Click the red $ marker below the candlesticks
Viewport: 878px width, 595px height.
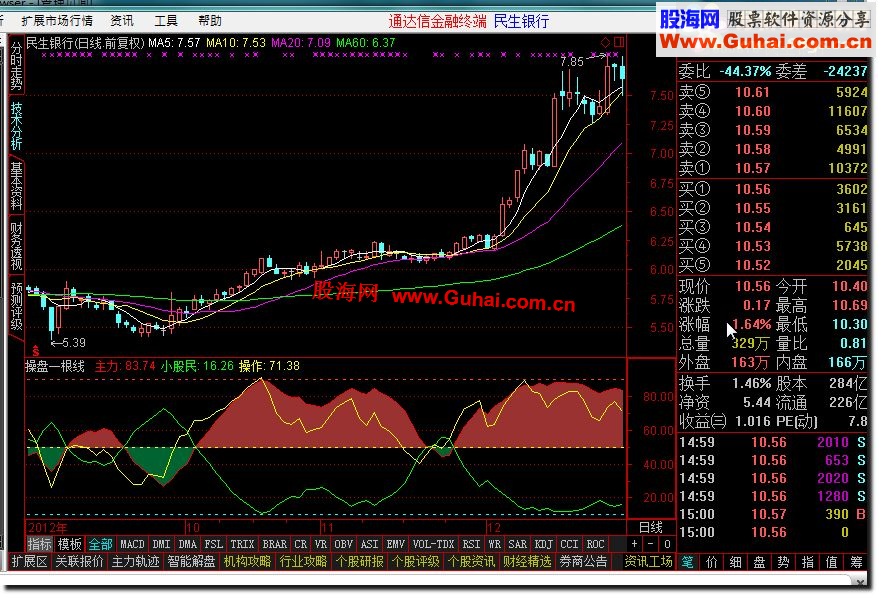36,351
